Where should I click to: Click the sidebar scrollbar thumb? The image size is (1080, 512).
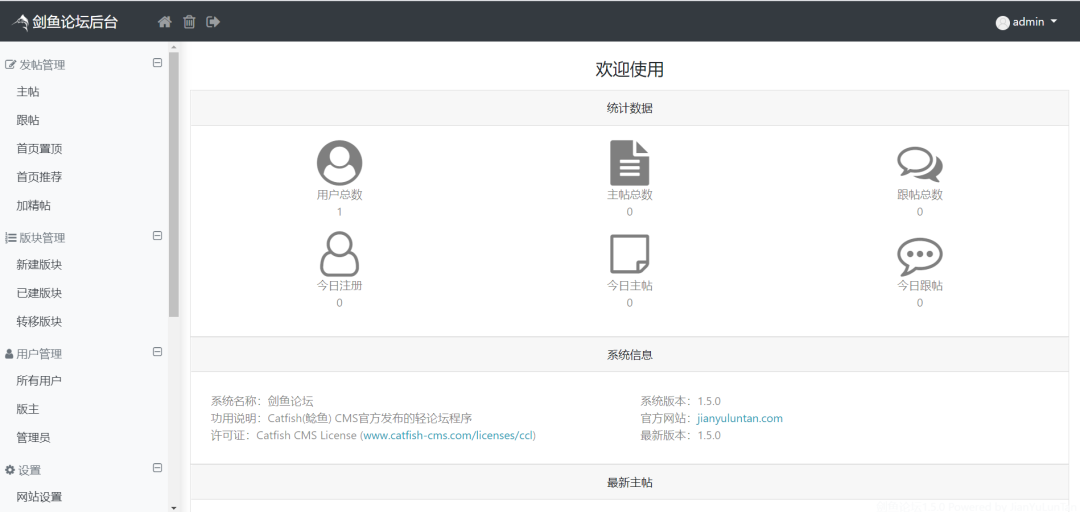(174, 184)
